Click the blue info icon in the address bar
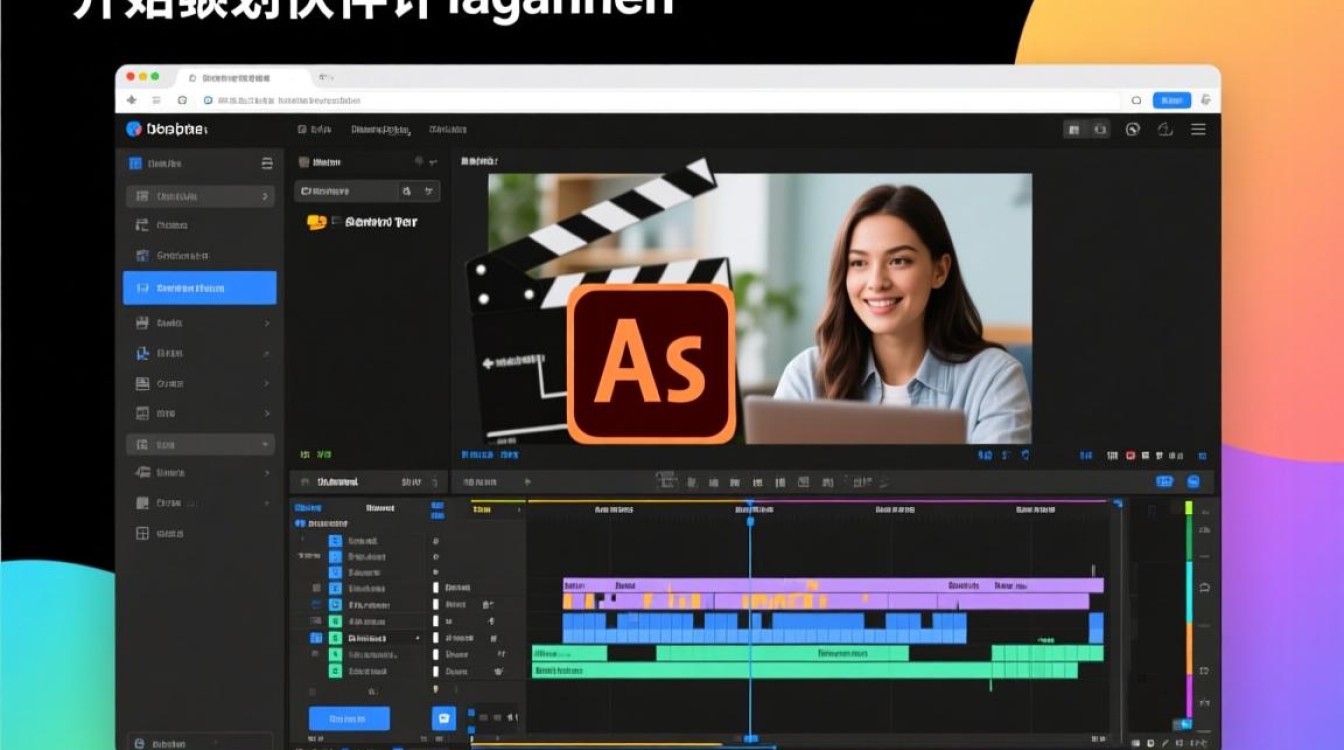Screen dimensions: 1344x750 (208, 100)
